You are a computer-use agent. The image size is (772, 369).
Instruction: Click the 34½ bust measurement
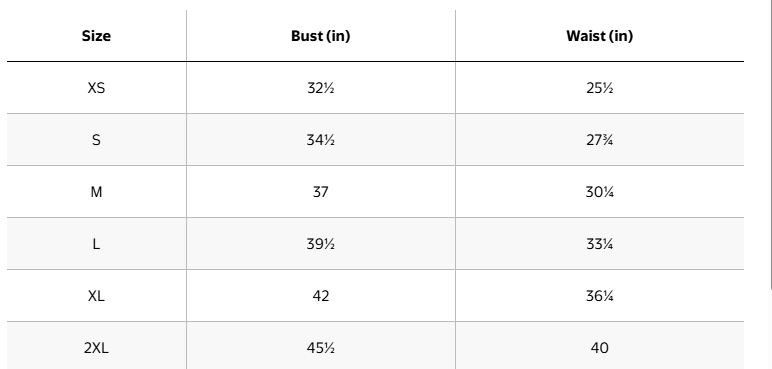tap(321, 140)
